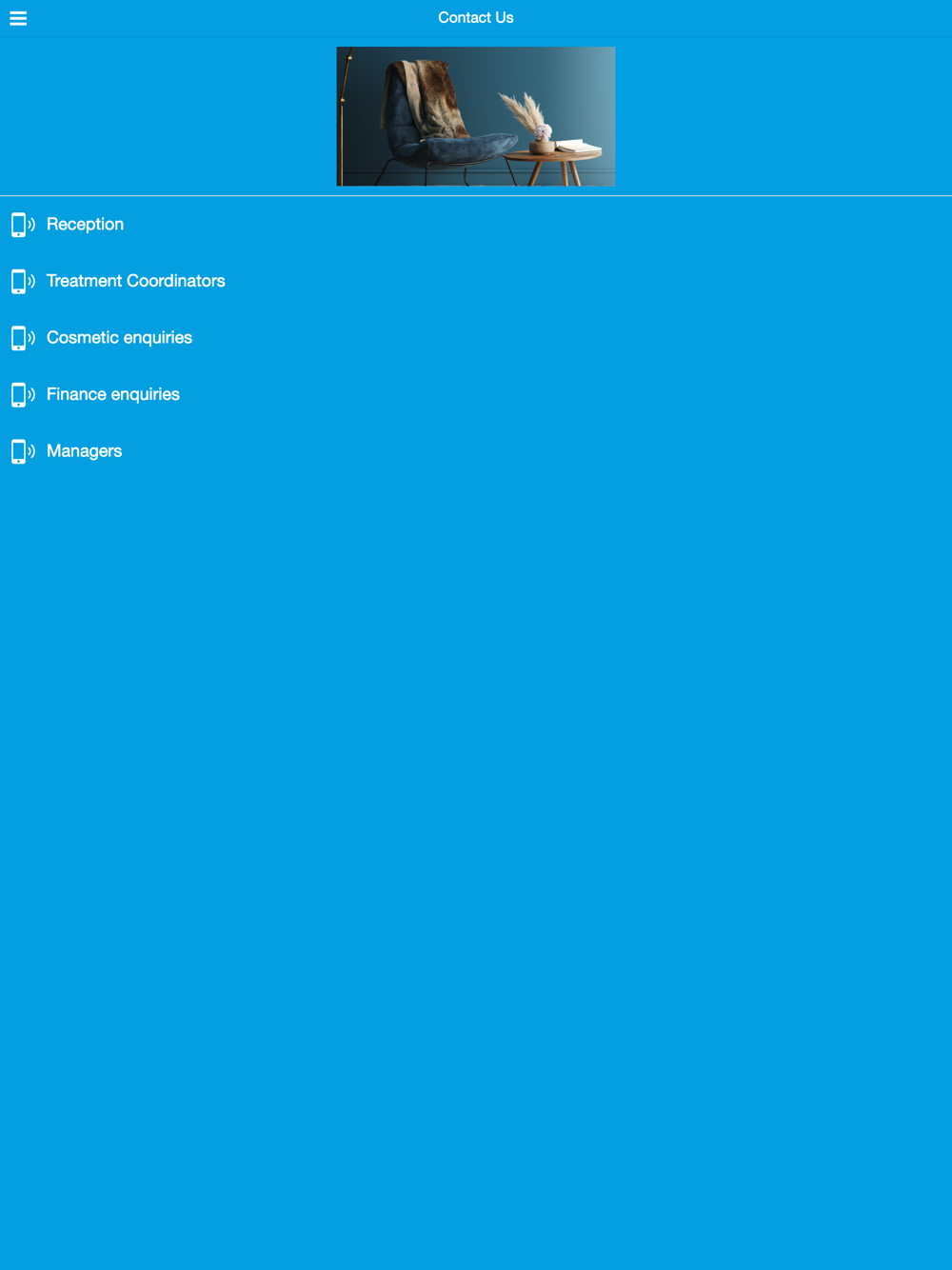Select Finance enquiries contact
Screen dimensions: 952x1270
[476, 394]
